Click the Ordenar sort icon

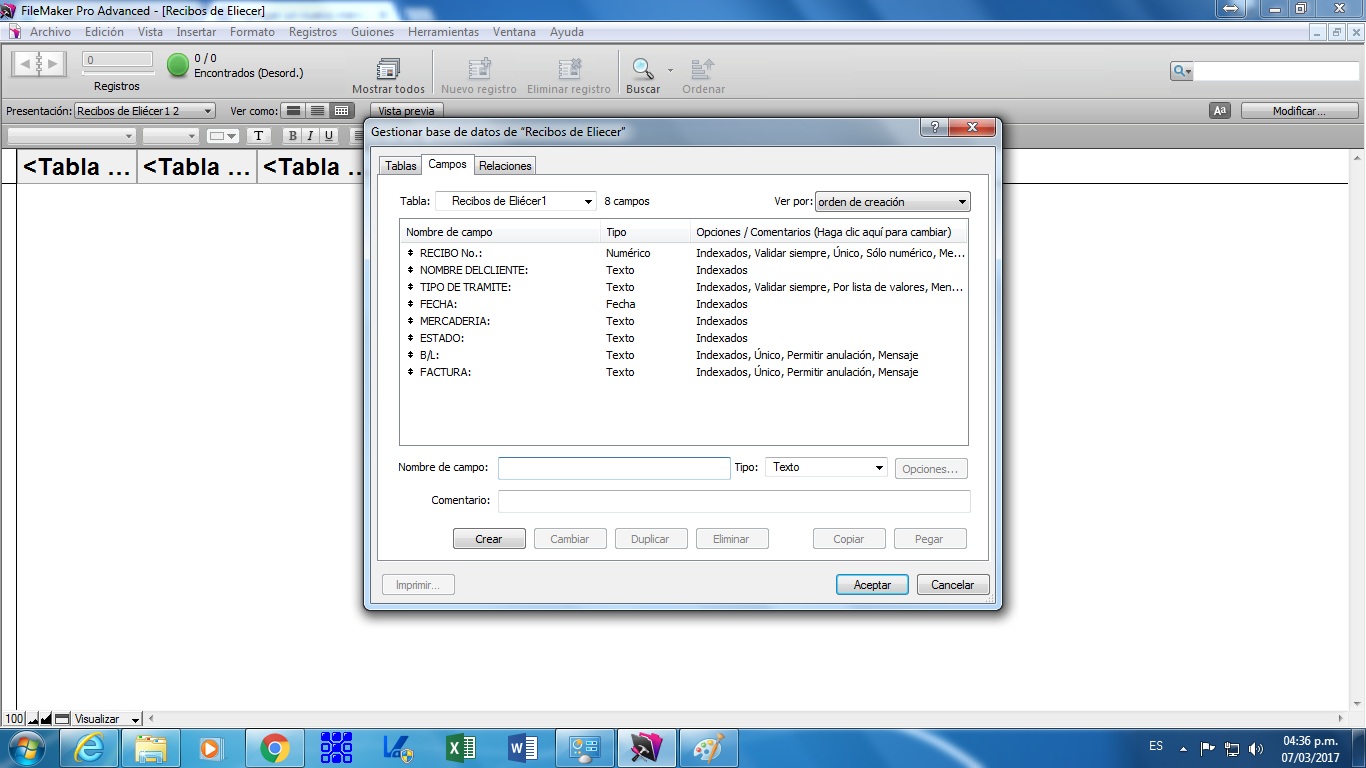click(x=703, y=69)
